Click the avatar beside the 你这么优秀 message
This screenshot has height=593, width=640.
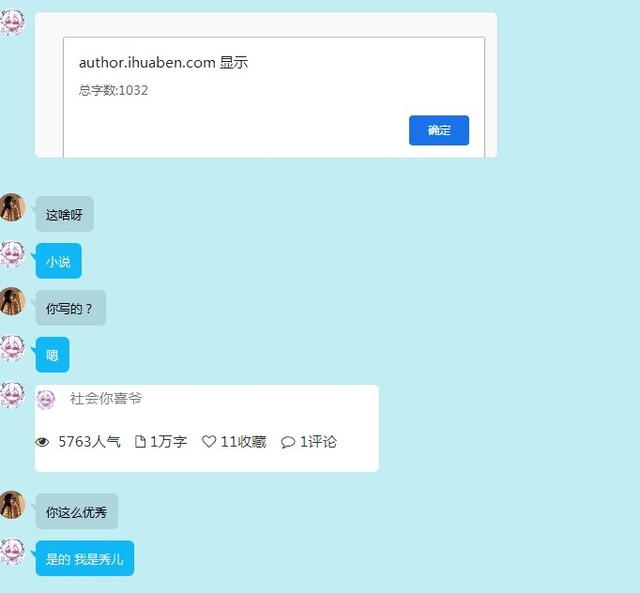tap(12, 505)
